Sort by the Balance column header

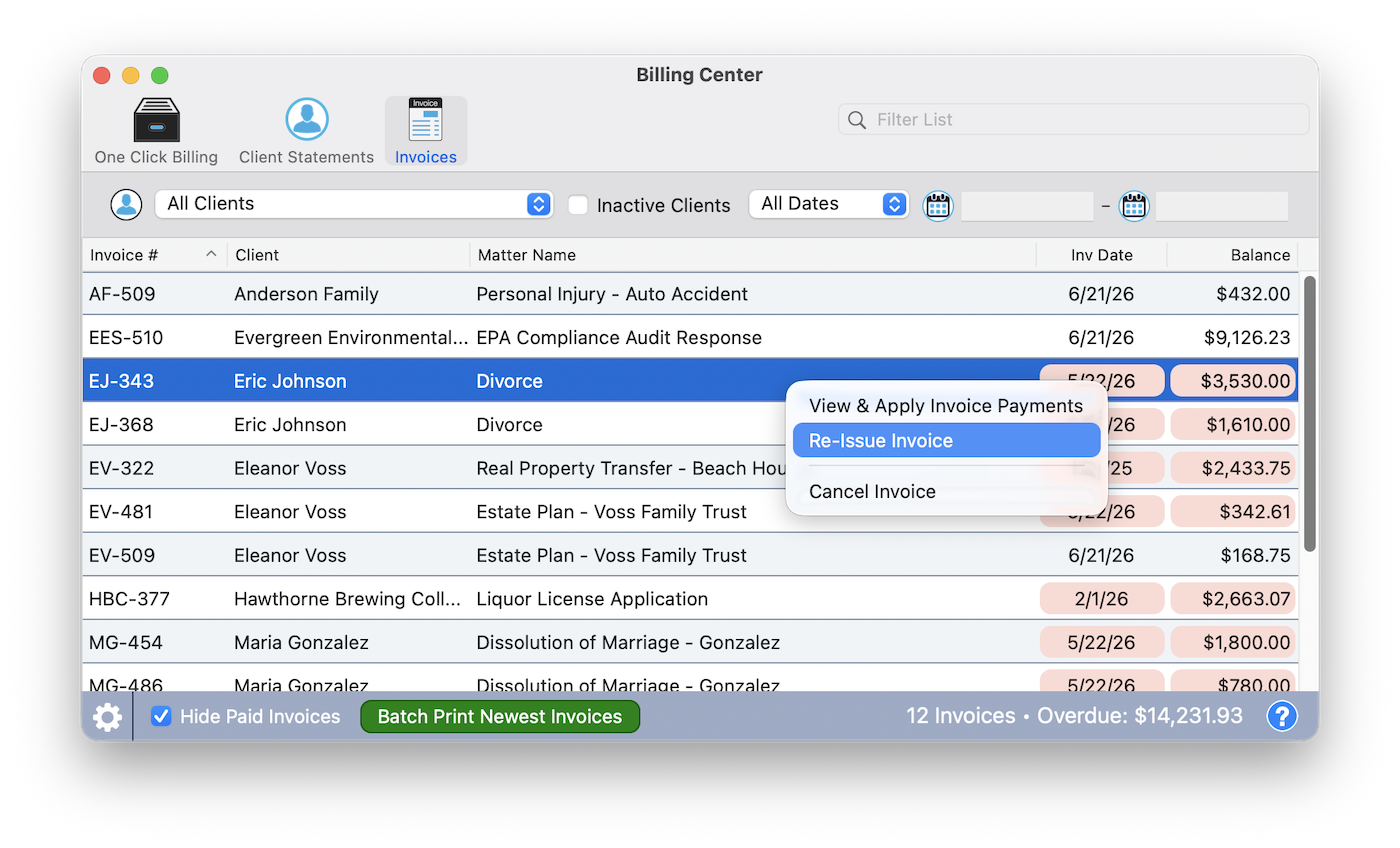coord(1233,255)
